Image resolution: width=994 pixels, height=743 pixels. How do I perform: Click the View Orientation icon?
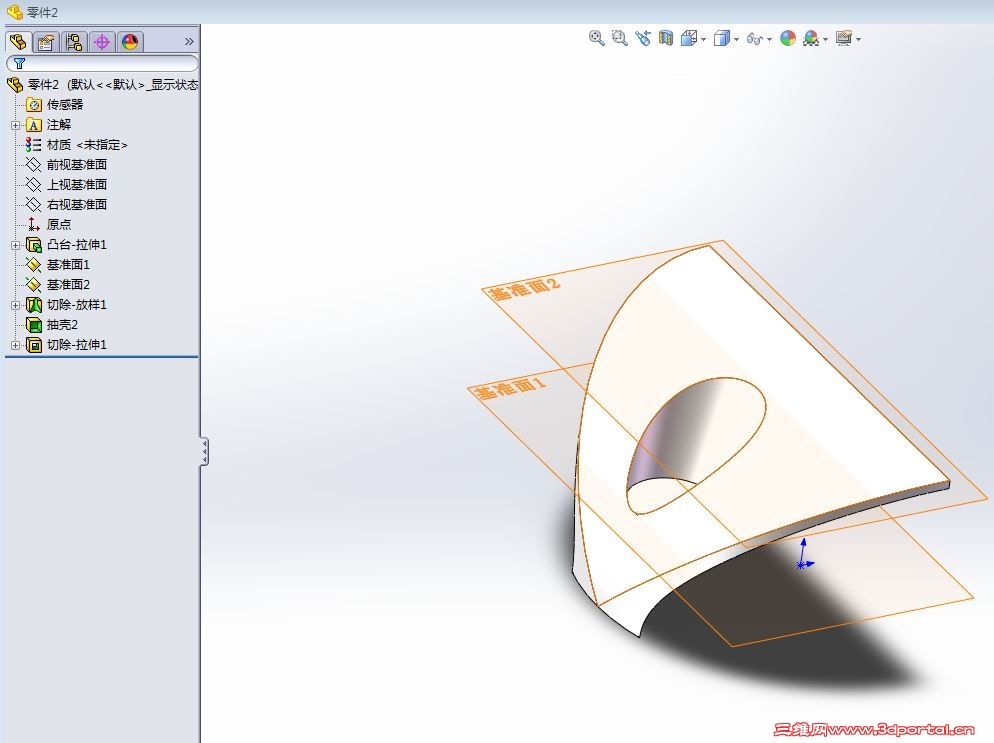tap(688, 39)
